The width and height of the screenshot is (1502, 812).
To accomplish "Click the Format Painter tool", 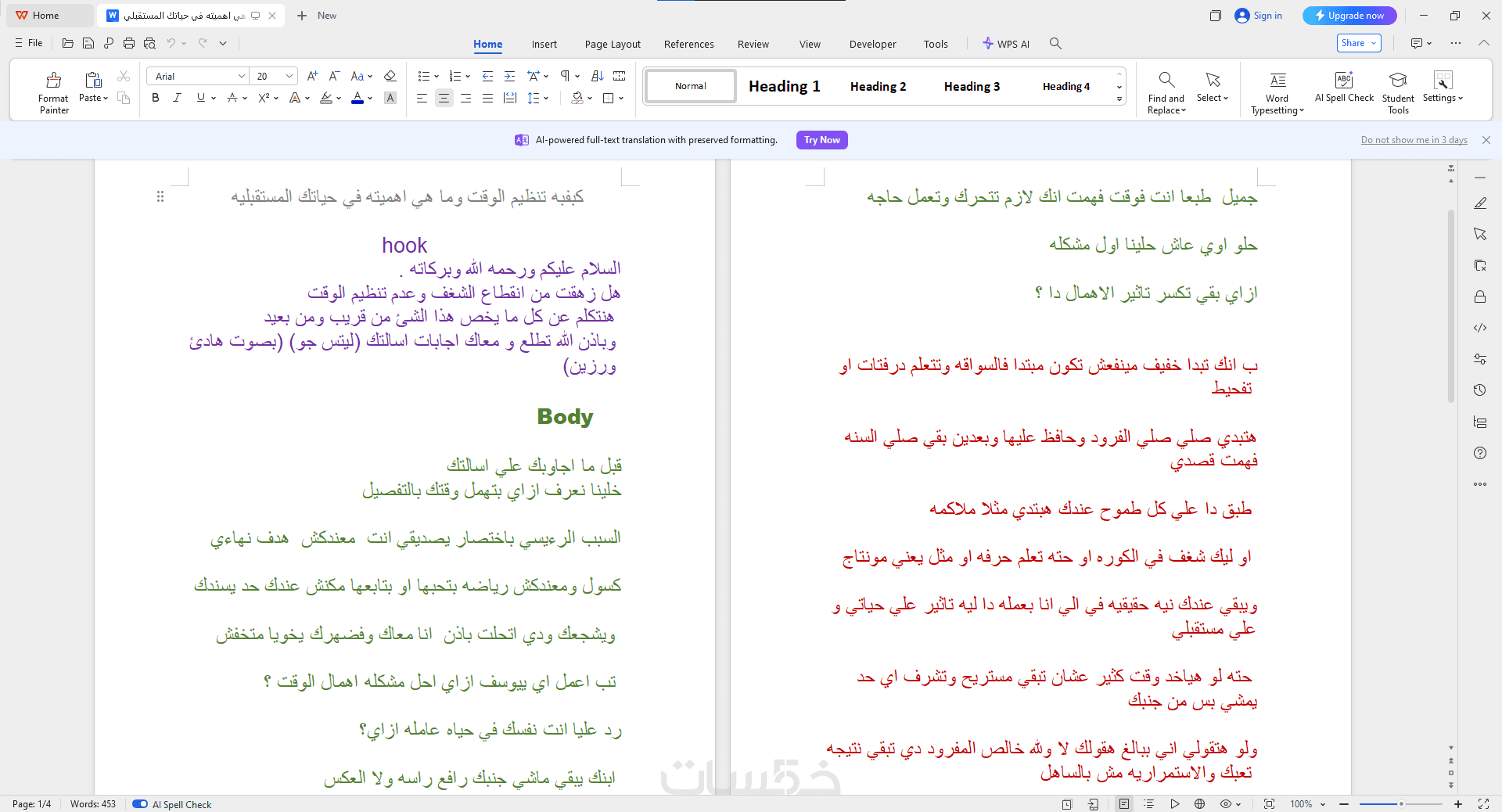I will coord(54,92).
